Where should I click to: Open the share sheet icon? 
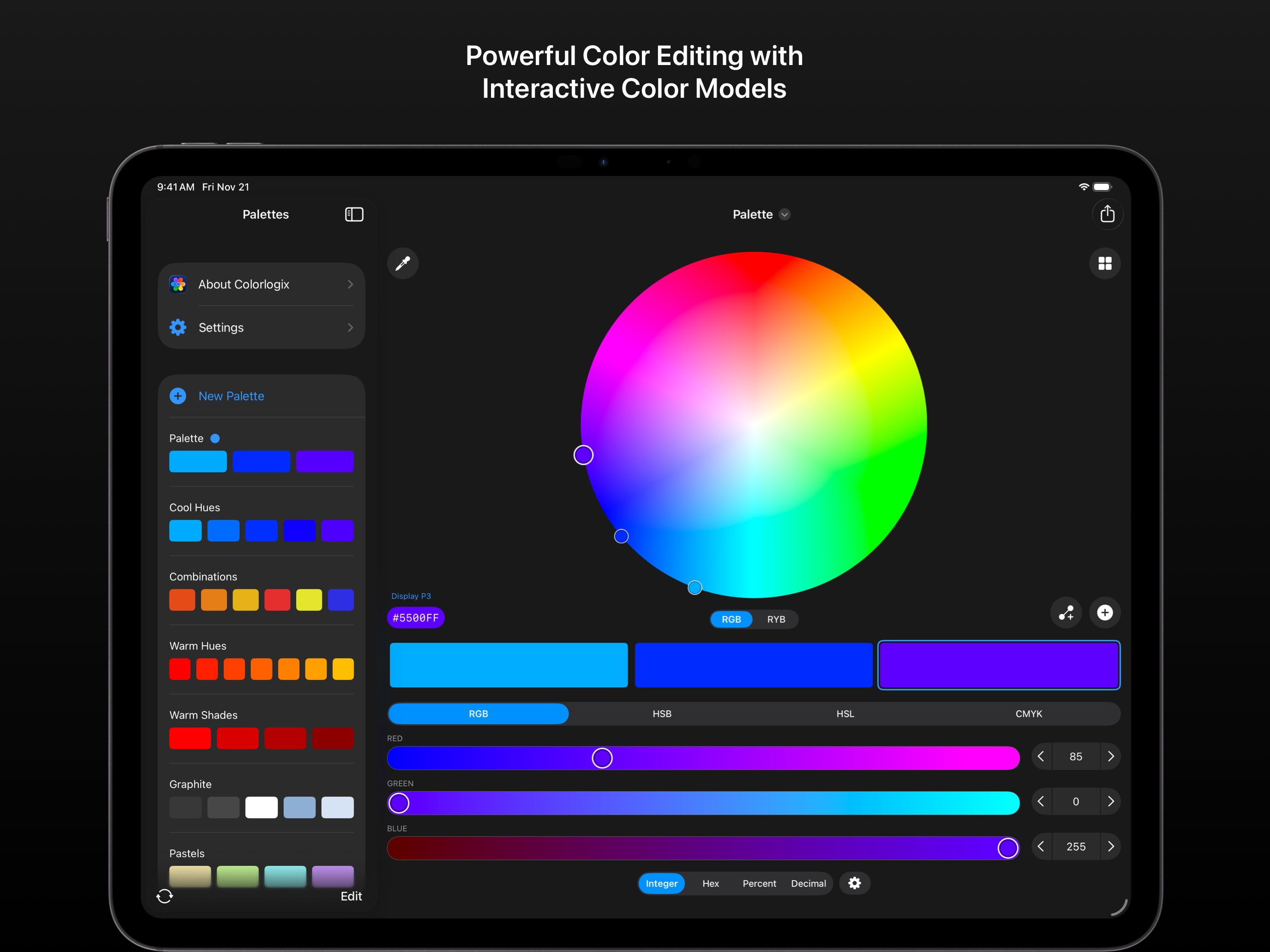pyautogui.click(x=1107, y=214)
